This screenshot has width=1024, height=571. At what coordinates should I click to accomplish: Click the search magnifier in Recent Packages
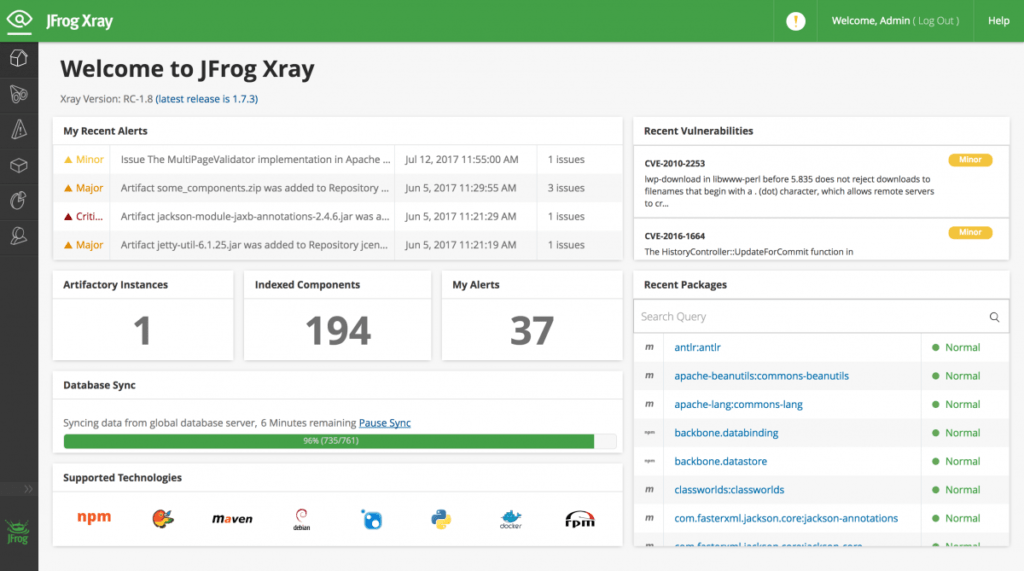[x=994, y=317]
